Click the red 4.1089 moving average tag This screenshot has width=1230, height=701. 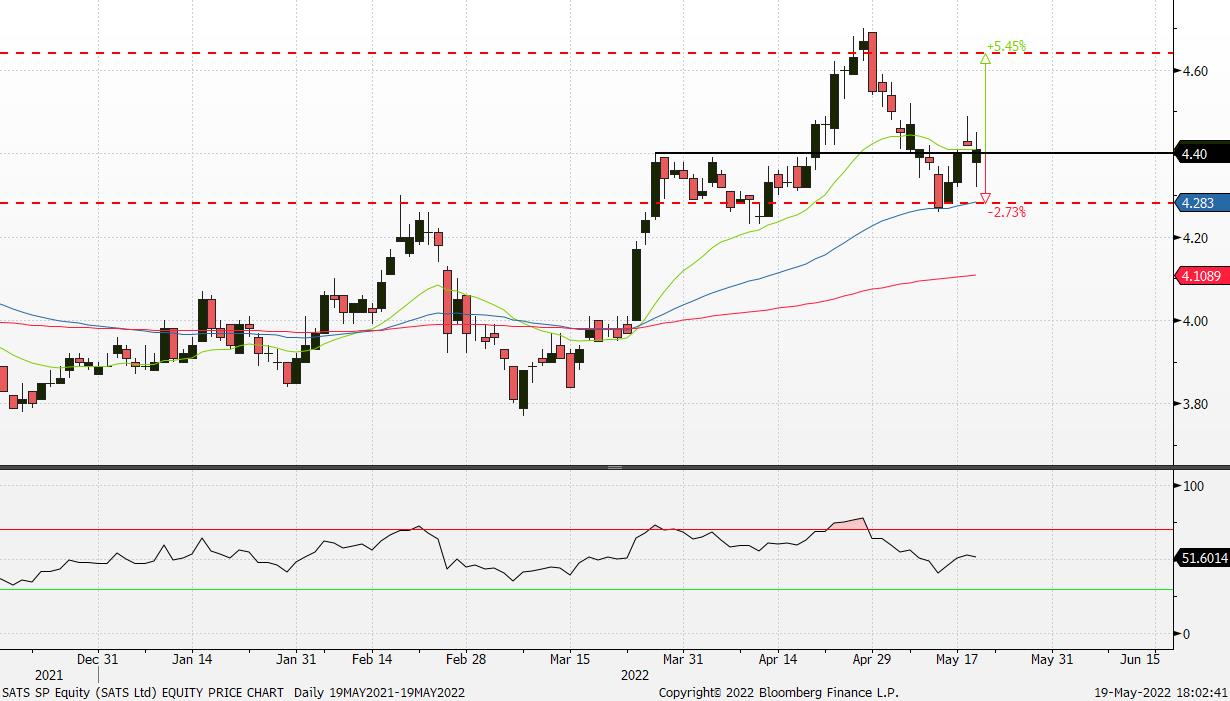[x=1200, y=275]
